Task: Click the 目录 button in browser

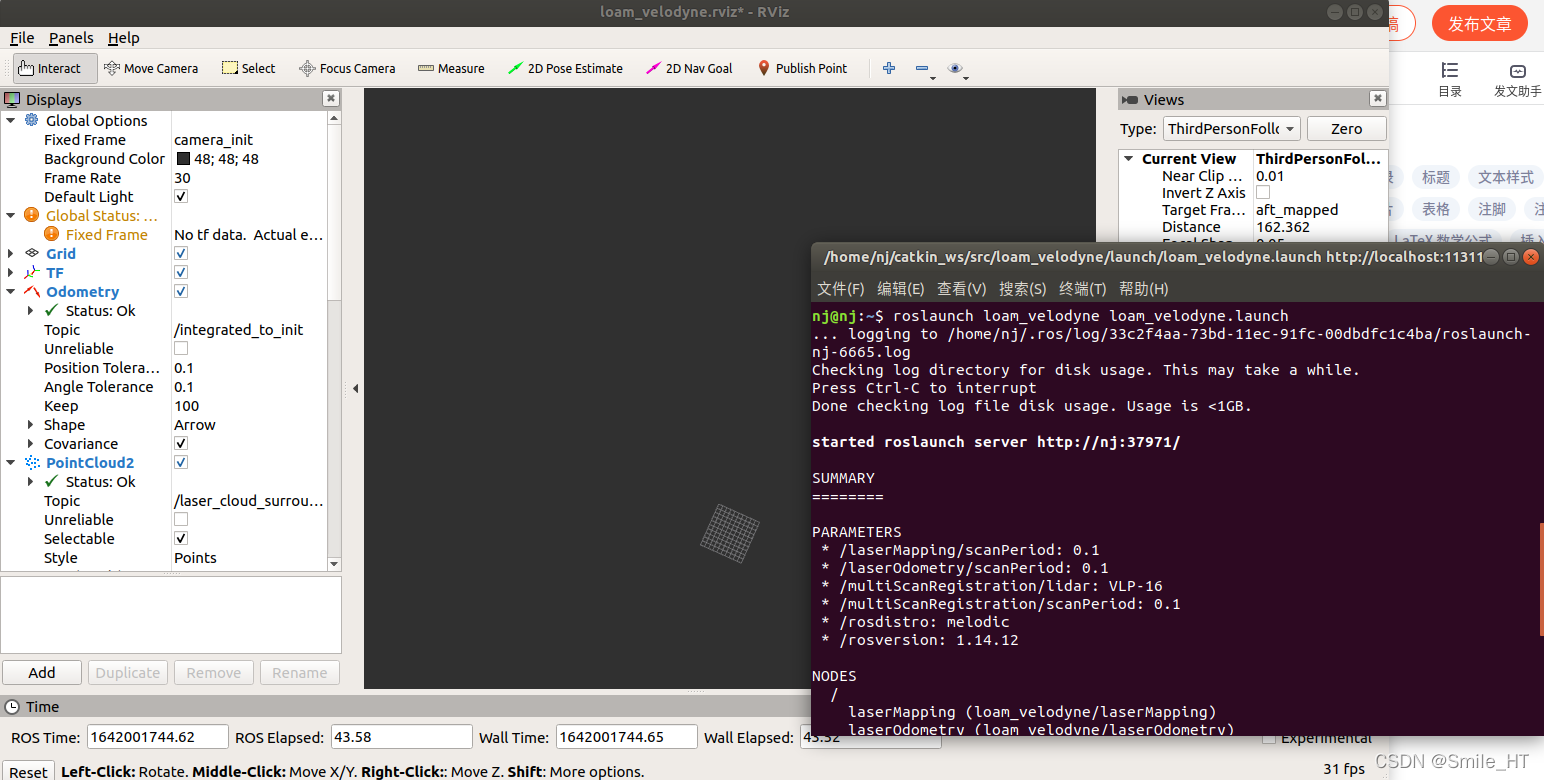Action: click(x=1450, y=80)
